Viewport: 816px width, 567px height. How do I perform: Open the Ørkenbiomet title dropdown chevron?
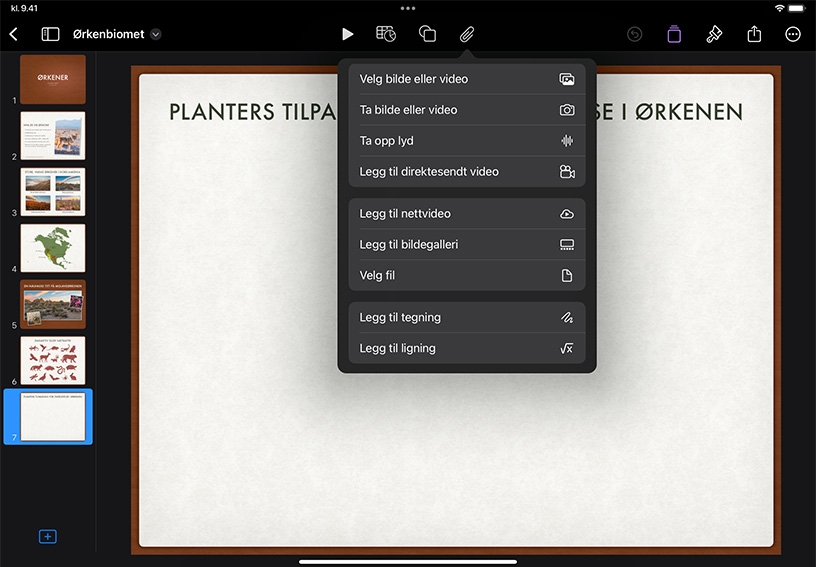[x=156, y=34]
